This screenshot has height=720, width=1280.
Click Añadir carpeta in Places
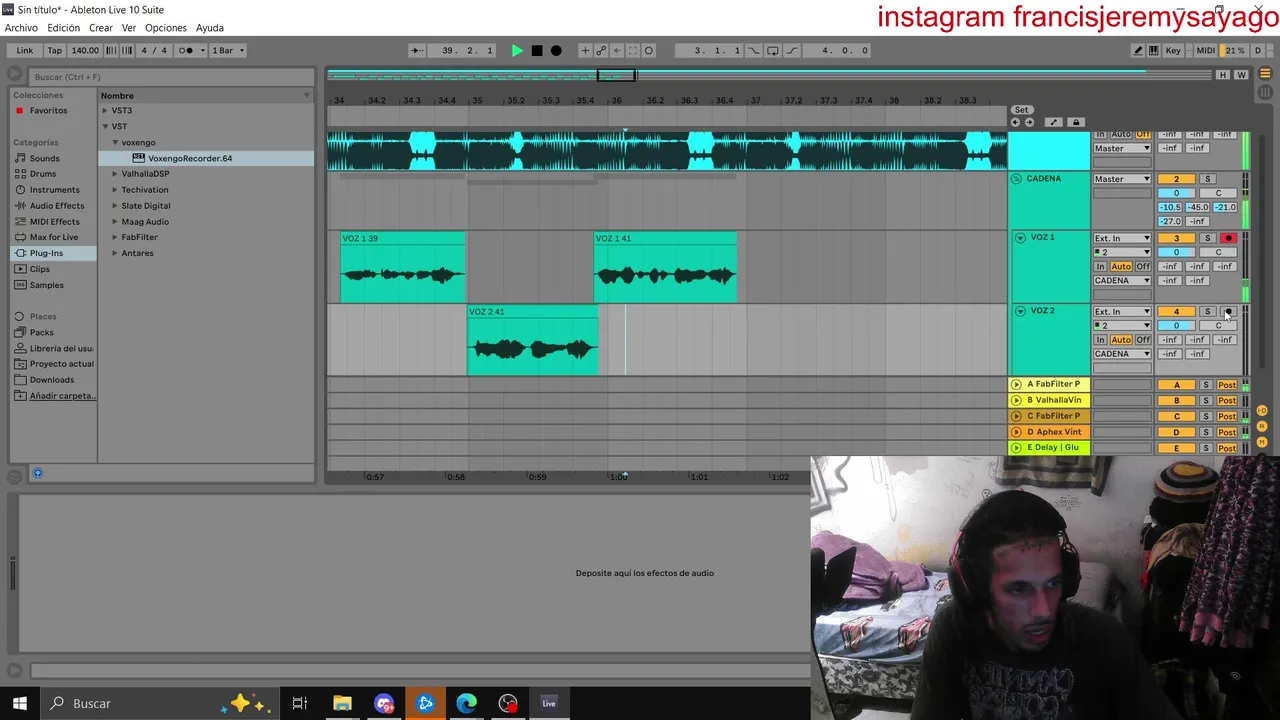pos(62,396)
